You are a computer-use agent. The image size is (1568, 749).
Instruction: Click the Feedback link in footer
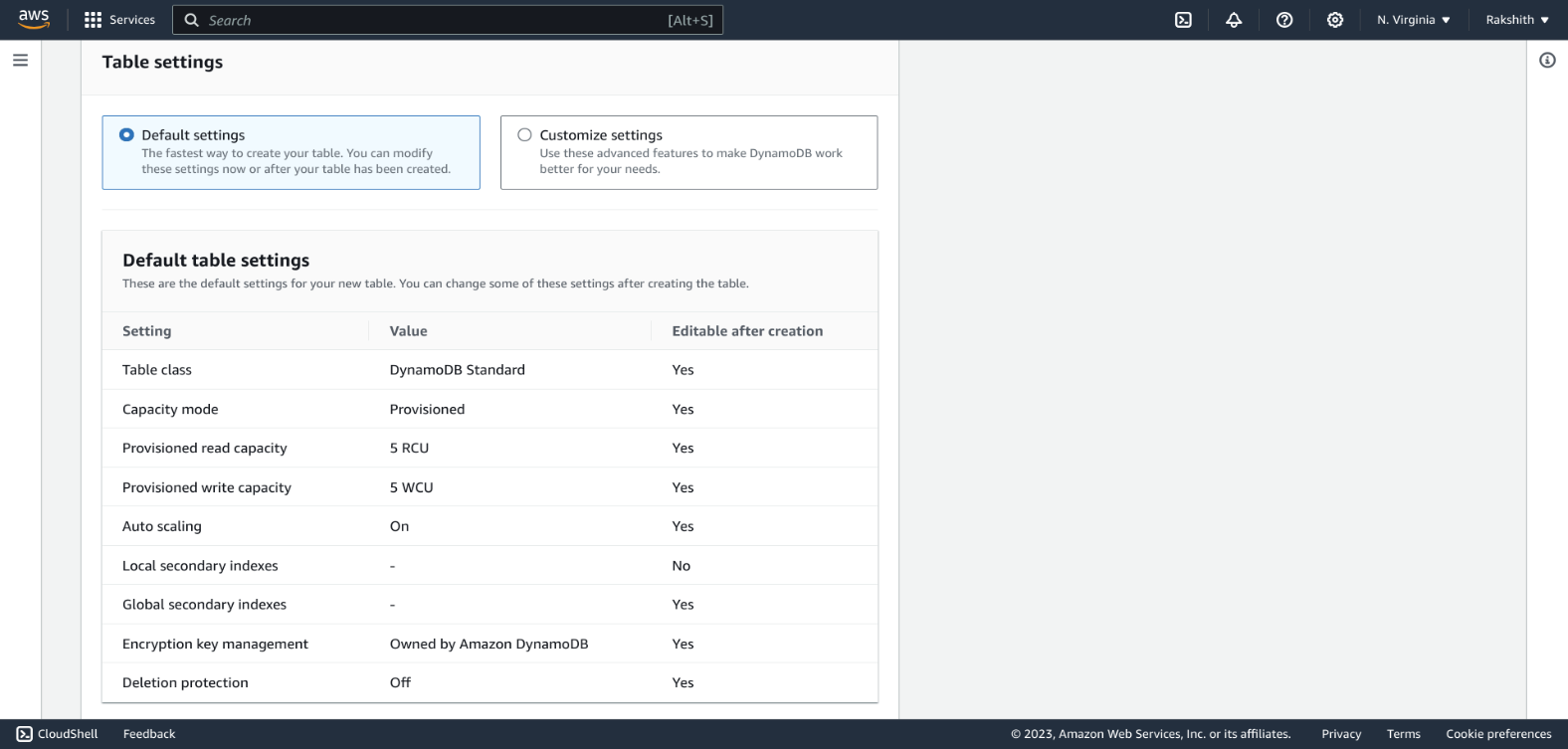click(x=149, y=734)
